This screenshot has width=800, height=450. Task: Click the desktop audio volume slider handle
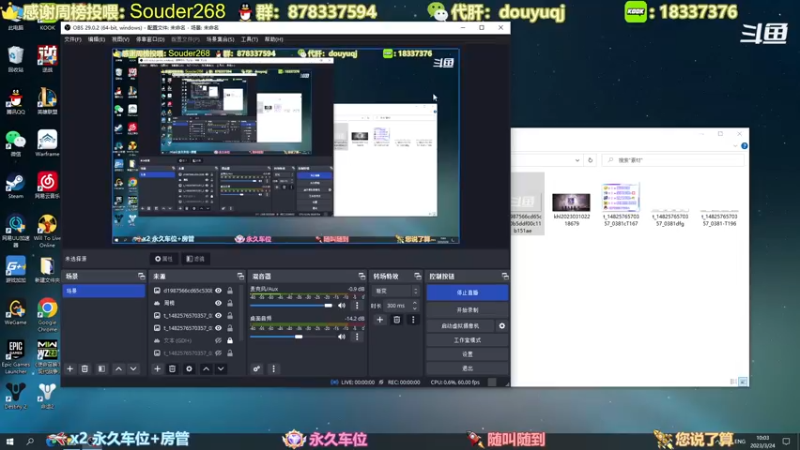point(298,337)
